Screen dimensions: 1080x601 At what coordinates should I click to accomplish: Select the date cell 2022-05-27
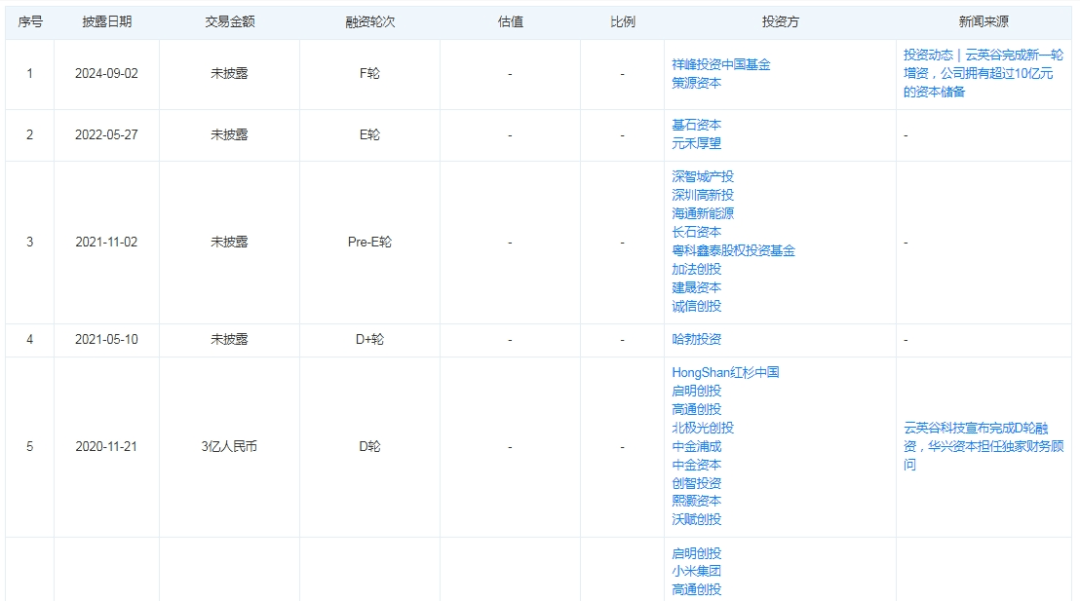107,135
